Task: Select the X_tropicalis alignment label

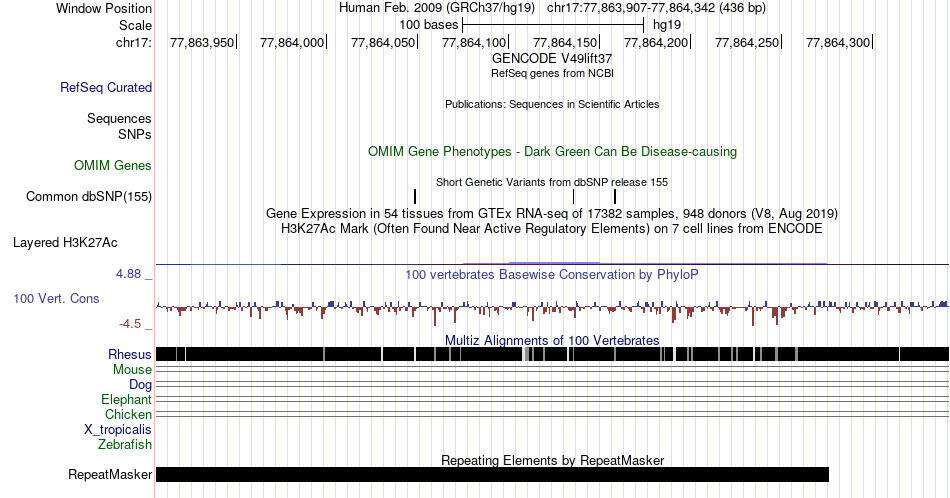Action: click(118, 430)
